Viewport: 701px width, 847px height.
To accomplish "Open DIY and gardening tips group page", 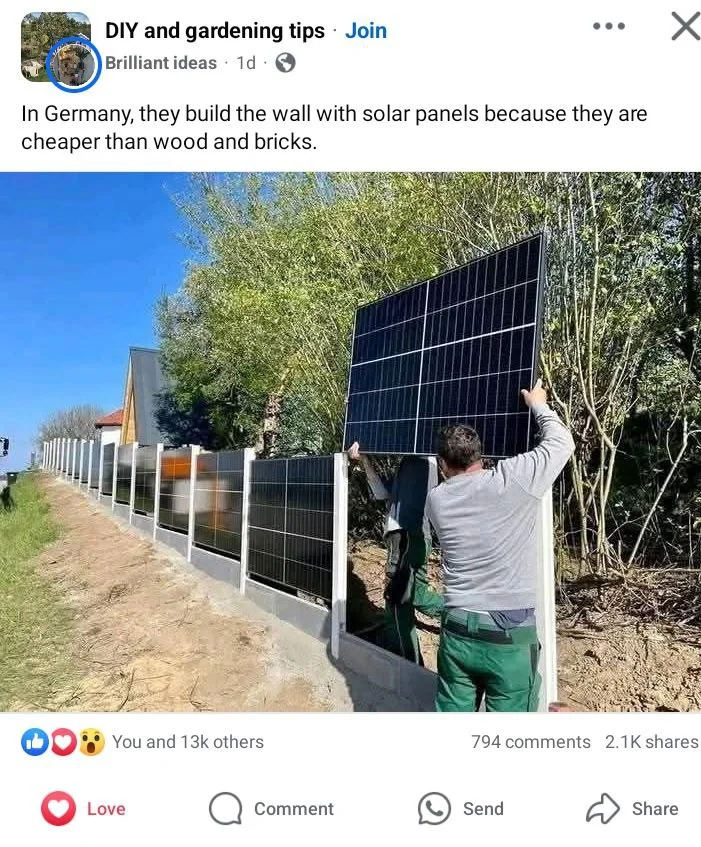I will [215, 31].
